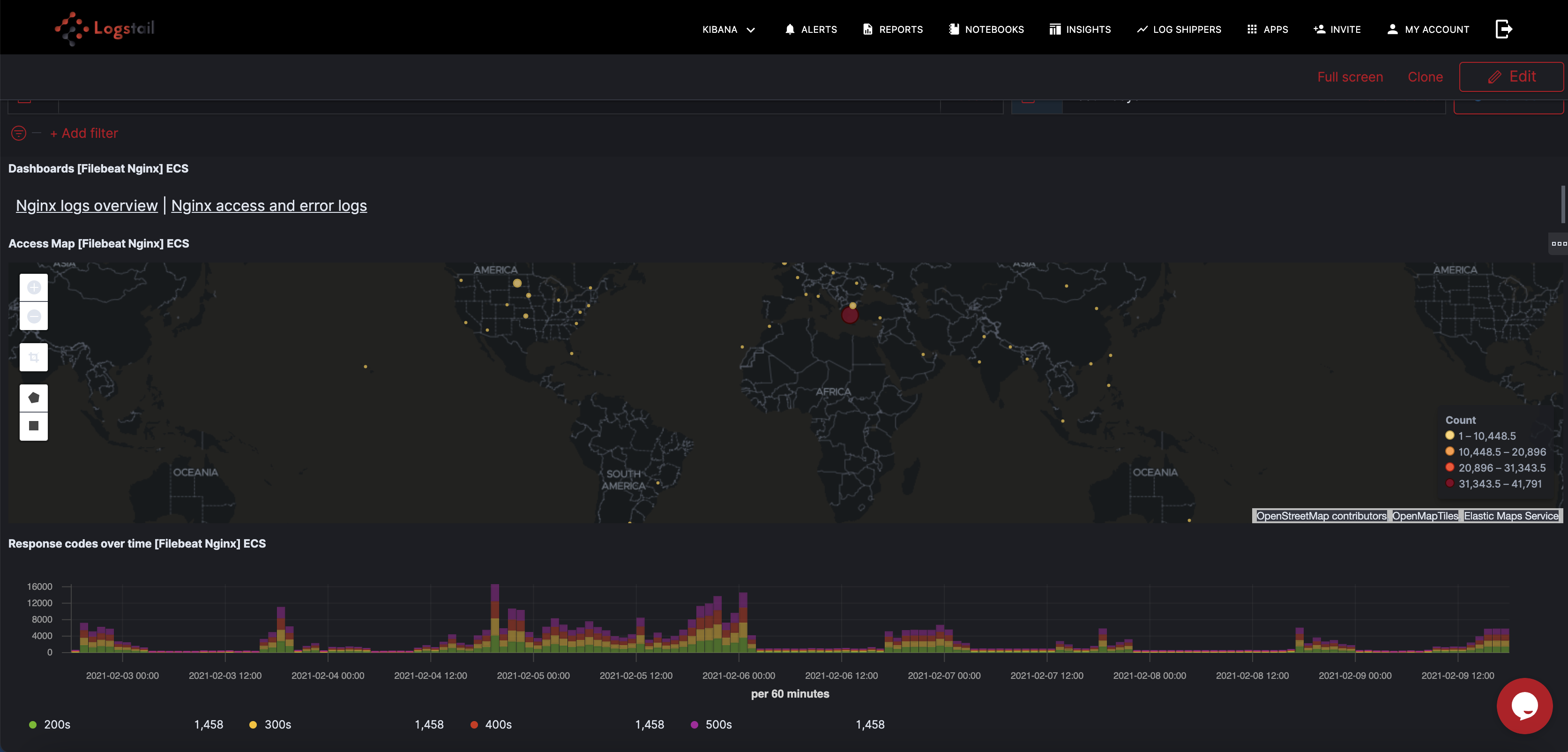
Task: Expand the Kibana dropdown menu
Action: [728, 29]
